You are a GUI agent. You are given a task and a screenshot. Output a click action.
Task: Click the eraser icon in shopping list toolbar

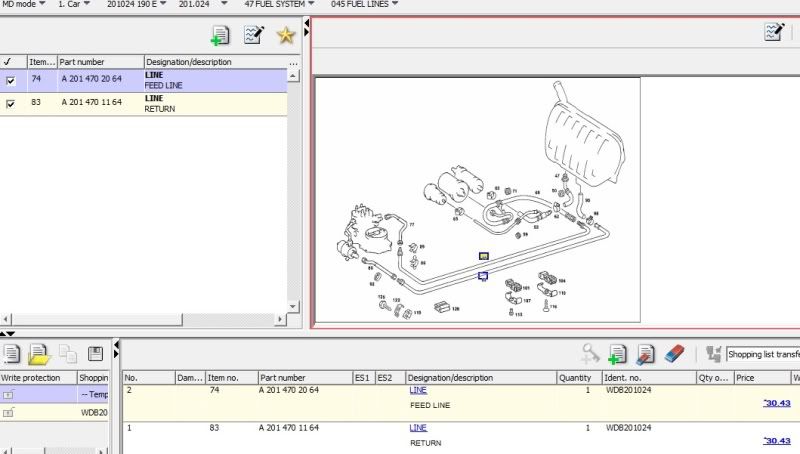click(x=674, y=353)
